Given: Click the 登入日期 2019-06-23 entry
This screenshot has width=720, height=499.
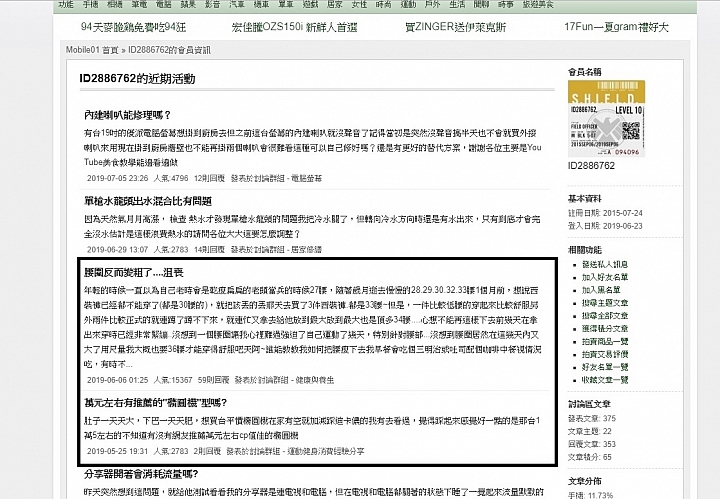Looking at the screenshot, I should 605,226.
